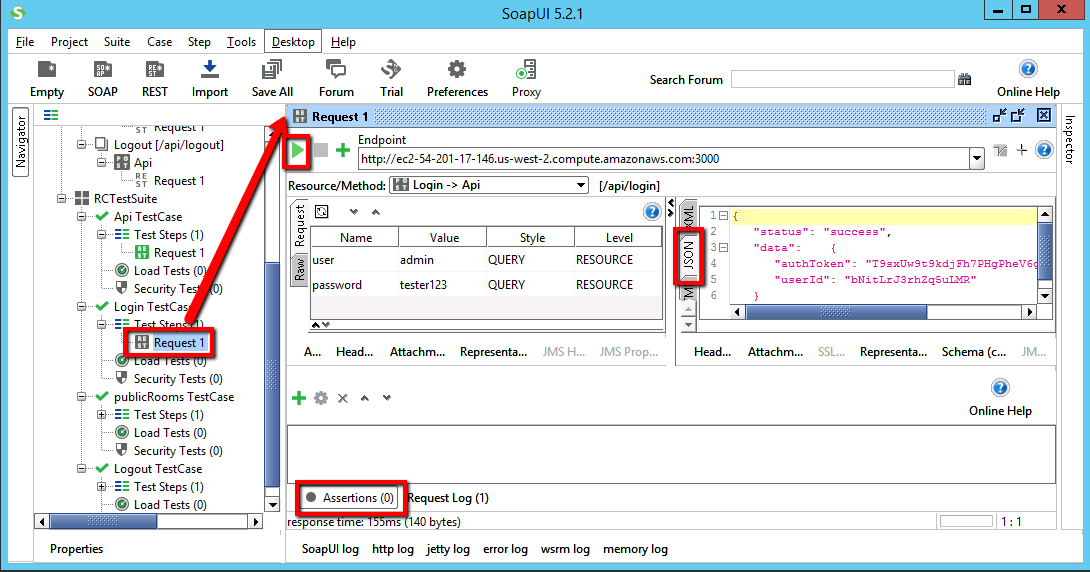Open request Representations tab
Screen dimensions: 1090x572
coord(493,352)
